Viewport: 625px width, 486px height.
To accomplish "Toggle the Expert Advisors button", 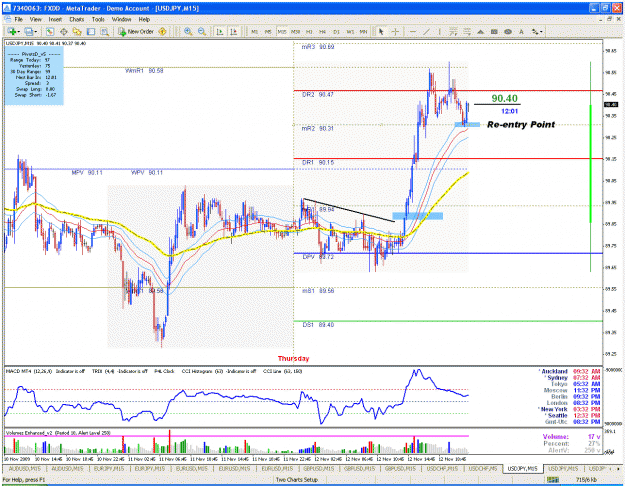I will (x=162, y=31).
